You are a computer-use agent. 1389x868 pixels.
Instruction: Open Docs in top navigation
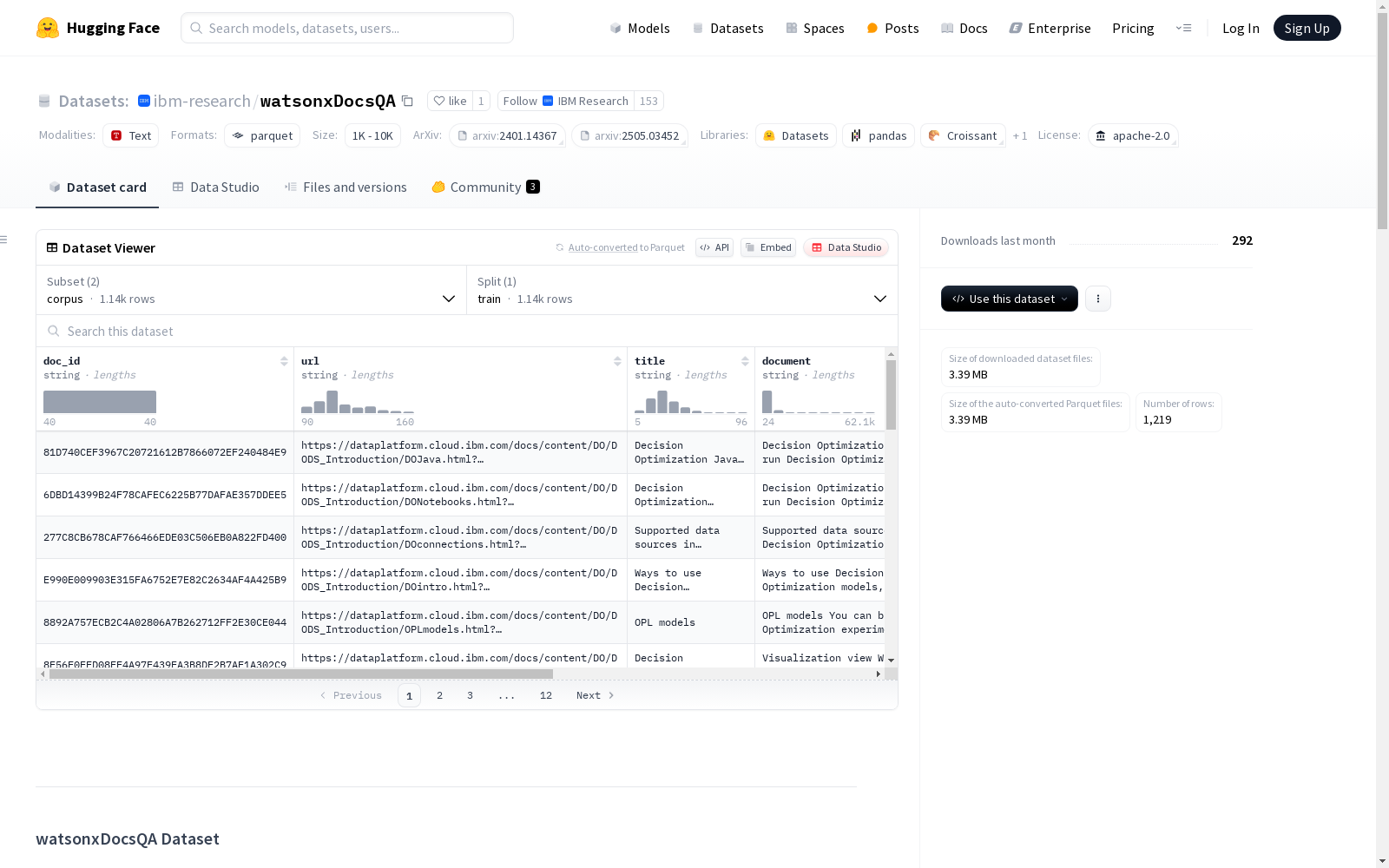[x=964, y=28]
